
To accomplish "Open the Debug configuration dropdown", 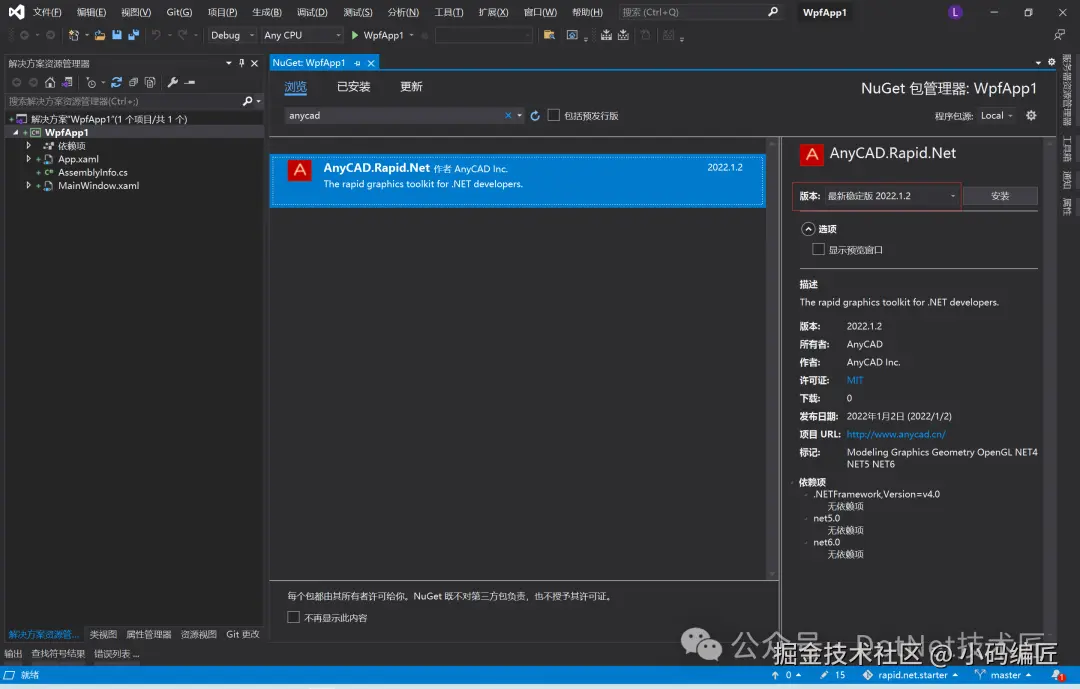I will click(x=232, y=35).
